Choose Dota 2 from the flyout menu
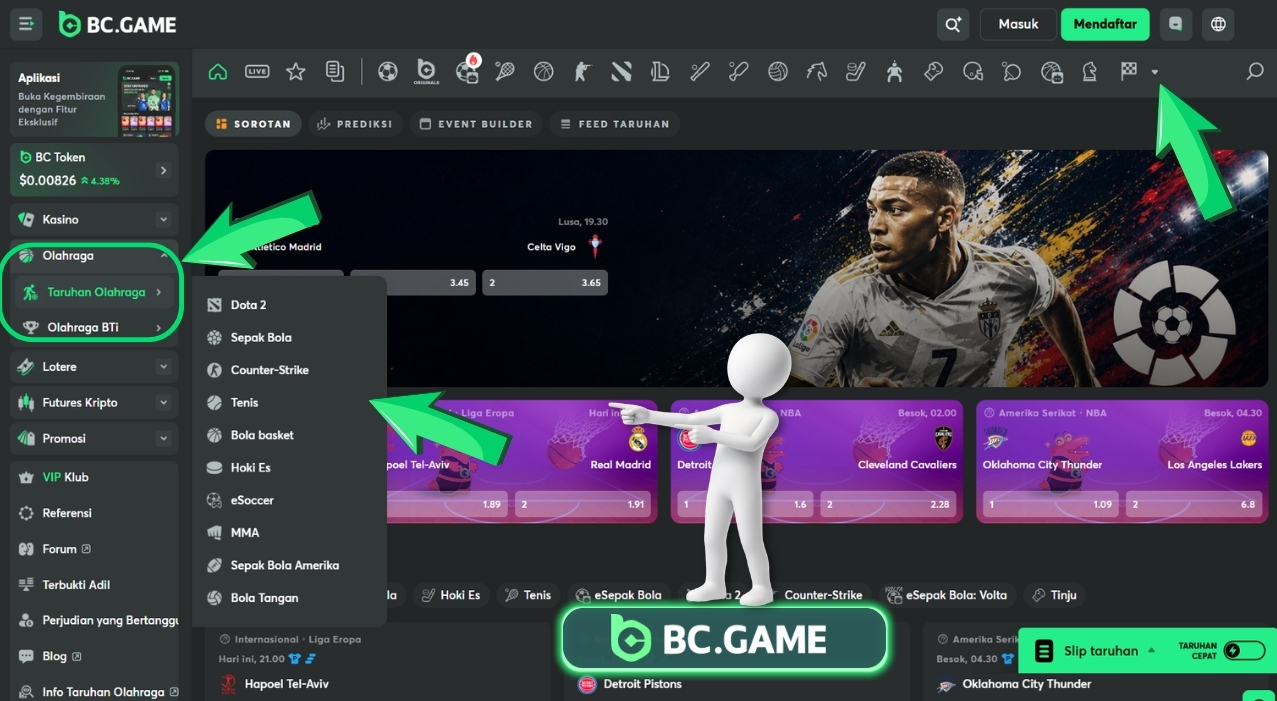Image resolution: width=1277 pixels, height=701 pixels. [289, 305]
